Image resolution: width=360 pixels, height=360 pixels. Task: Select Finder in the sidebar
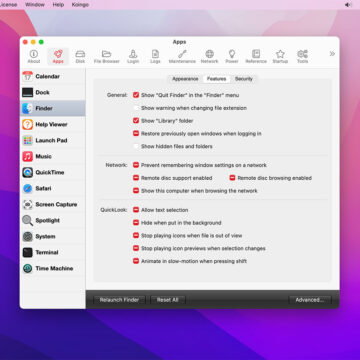(53, 108)
